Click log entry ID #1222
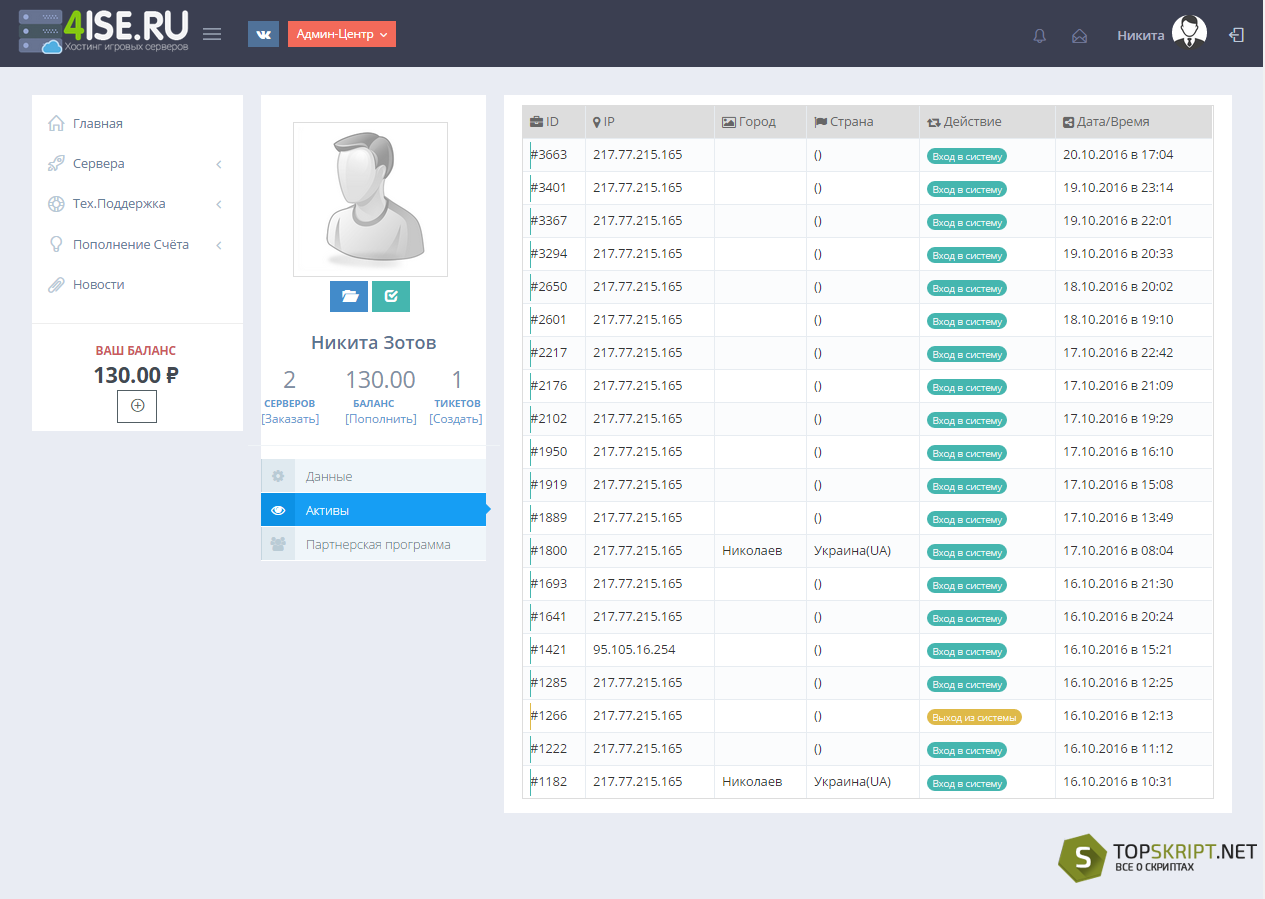The height and width of the screenshot is (899, 1265). coord(549,749)
